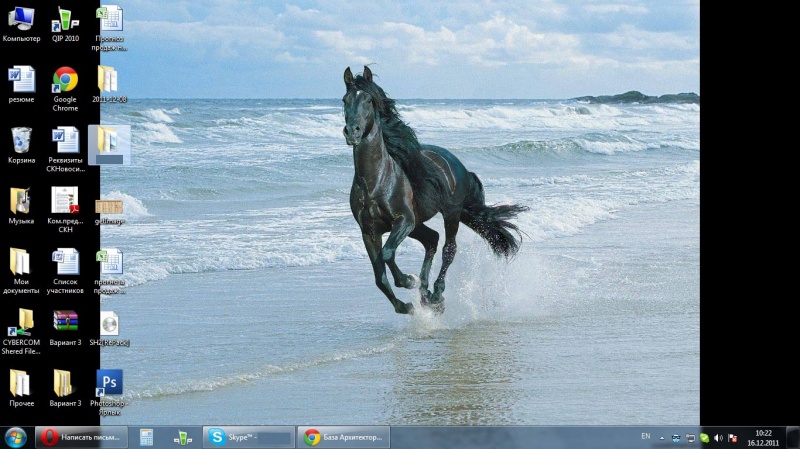Switch to Chrome window База Архитектор

pyautogui.click(x=343, y=437)
